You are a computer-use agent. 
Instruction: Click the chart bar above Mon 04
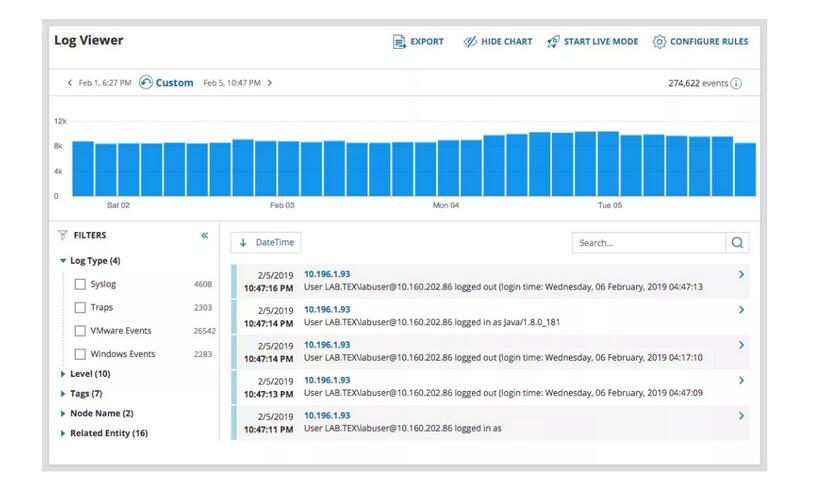coord(447,168)
